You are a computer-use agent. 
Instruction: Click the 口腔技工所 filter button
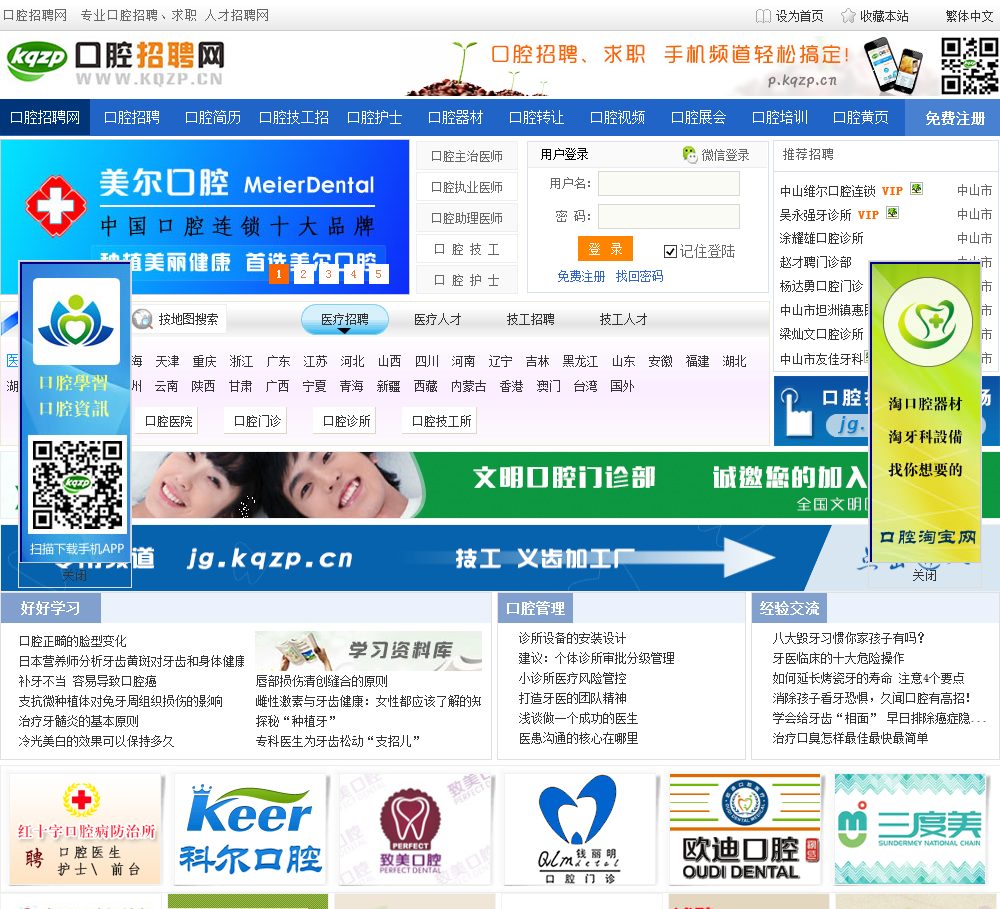click(441, 421)
